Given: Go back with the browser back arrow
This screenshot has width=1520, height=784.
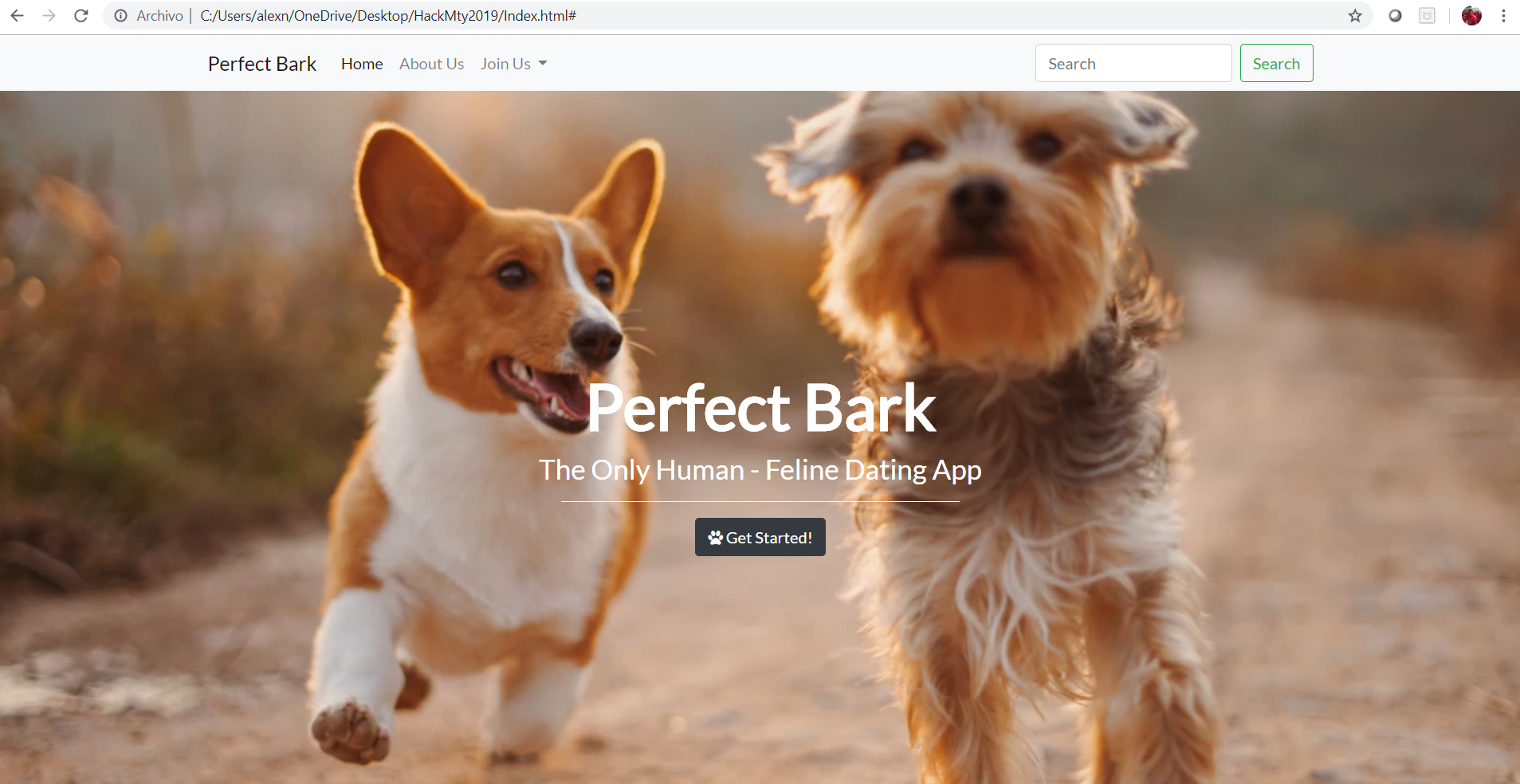Looking at the screenshot, I should 17,15.
